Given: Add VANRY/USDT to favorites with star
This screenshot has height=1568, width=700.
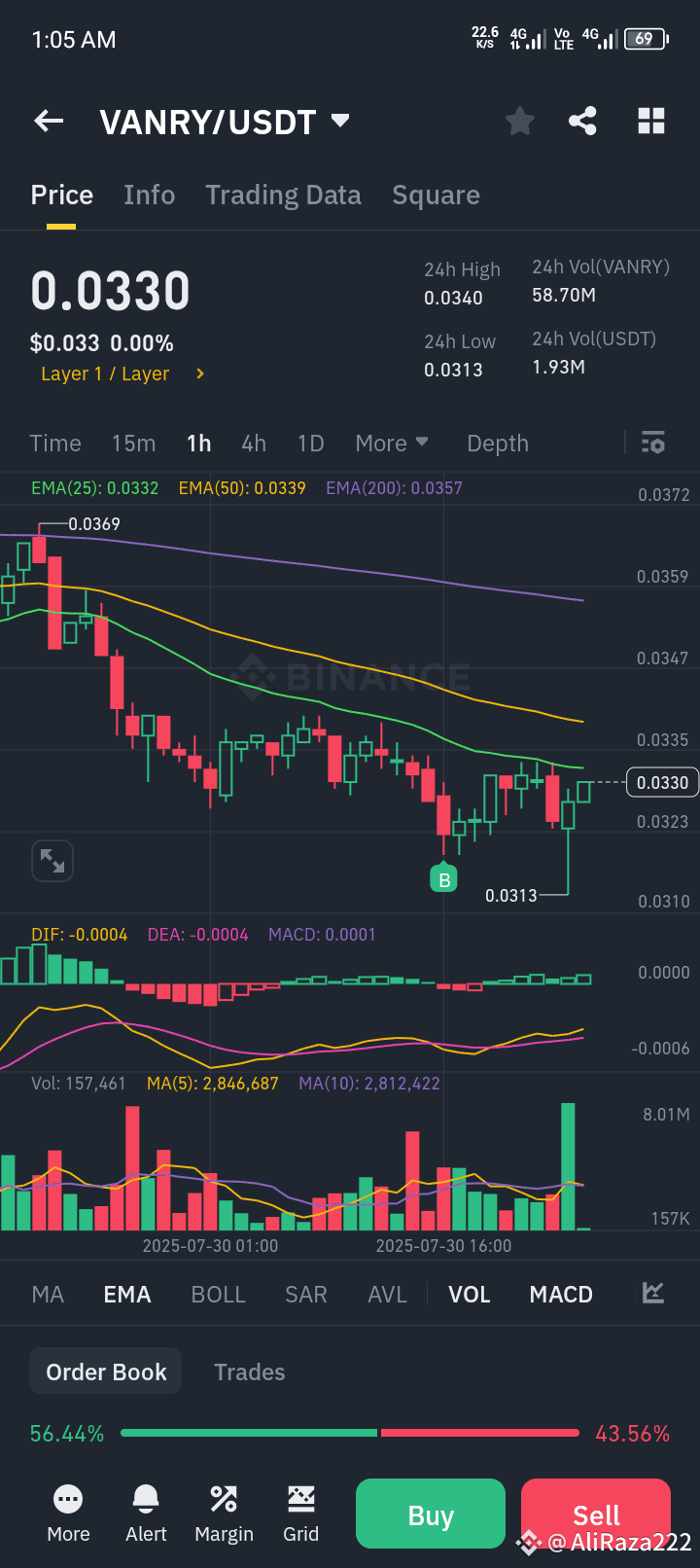Looking at the screenshot, I should click(520, 122).
